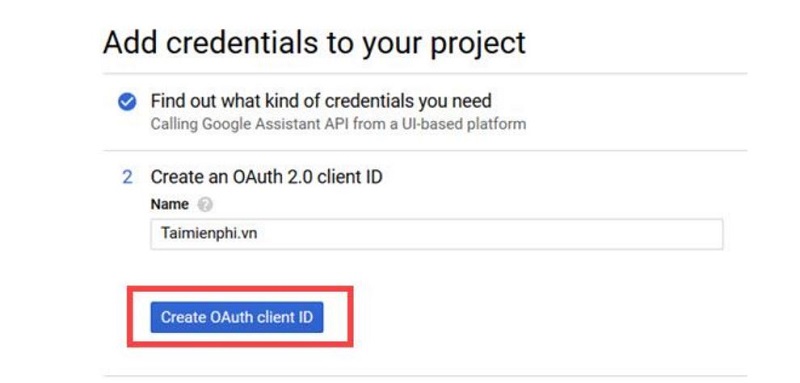Place cursor after 'Taimienphi.vn' text in field
800x383 pixels.
pyautogui.click(x=259, y=234)
